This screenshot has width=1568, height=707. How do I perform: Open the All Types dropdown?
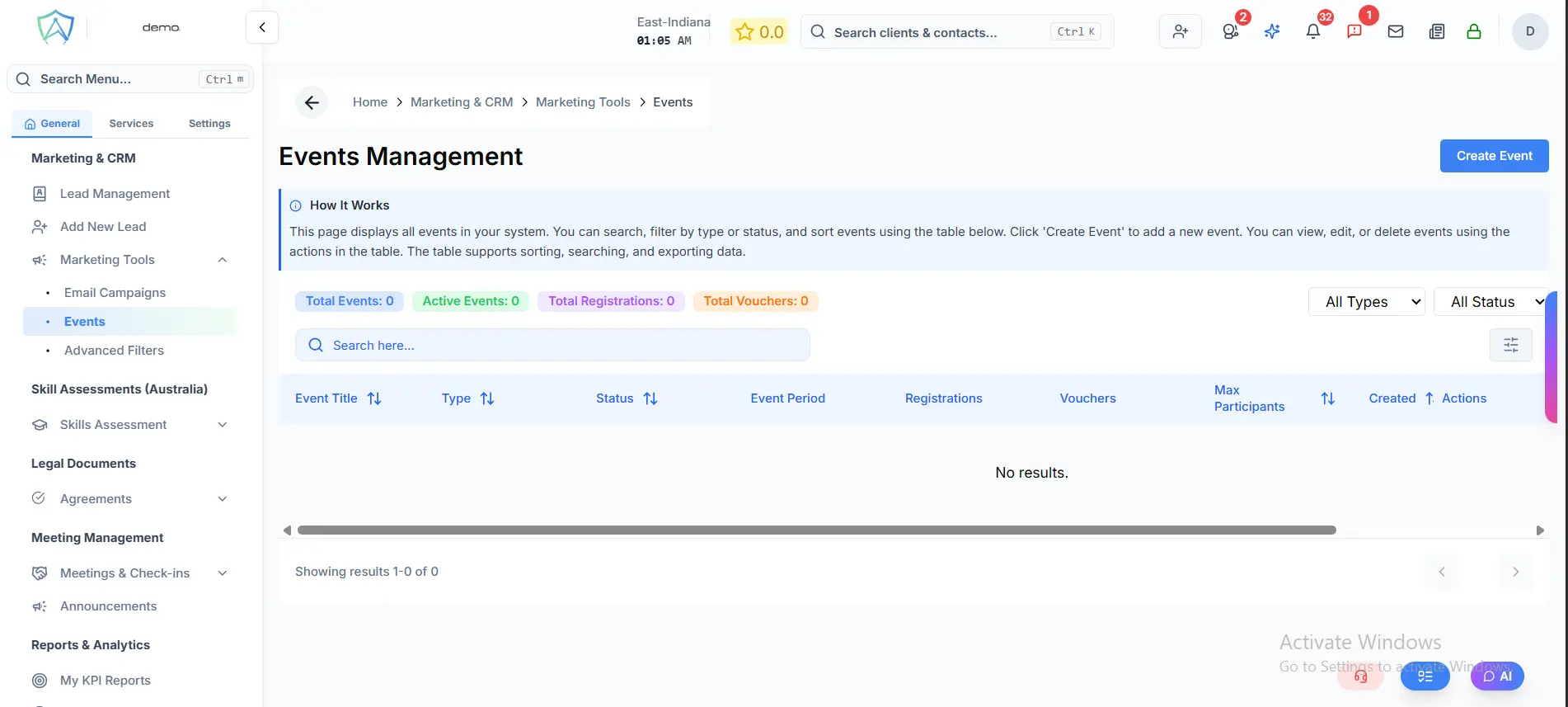tap(1366, 302)
